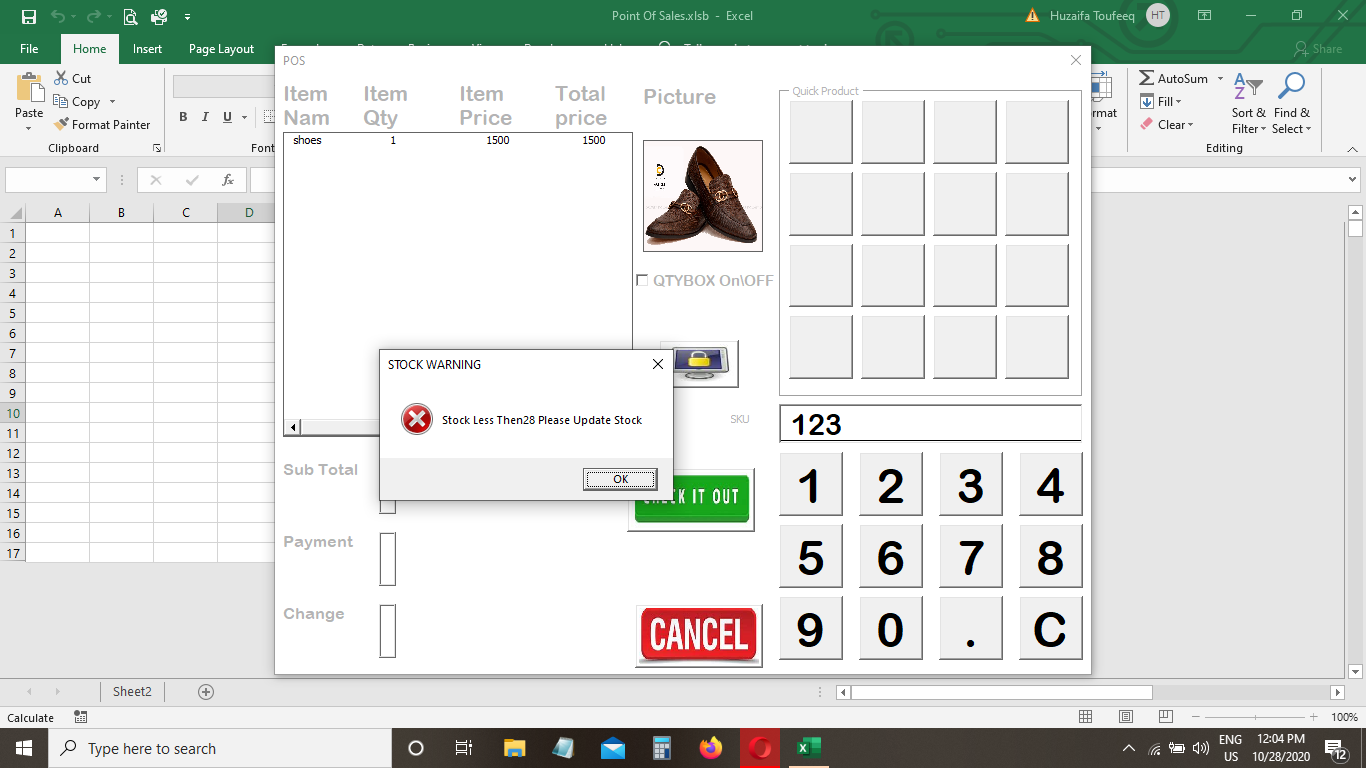1366x768 pixels.
Task: Toggle Italic formatting
Action: point(205,117)
